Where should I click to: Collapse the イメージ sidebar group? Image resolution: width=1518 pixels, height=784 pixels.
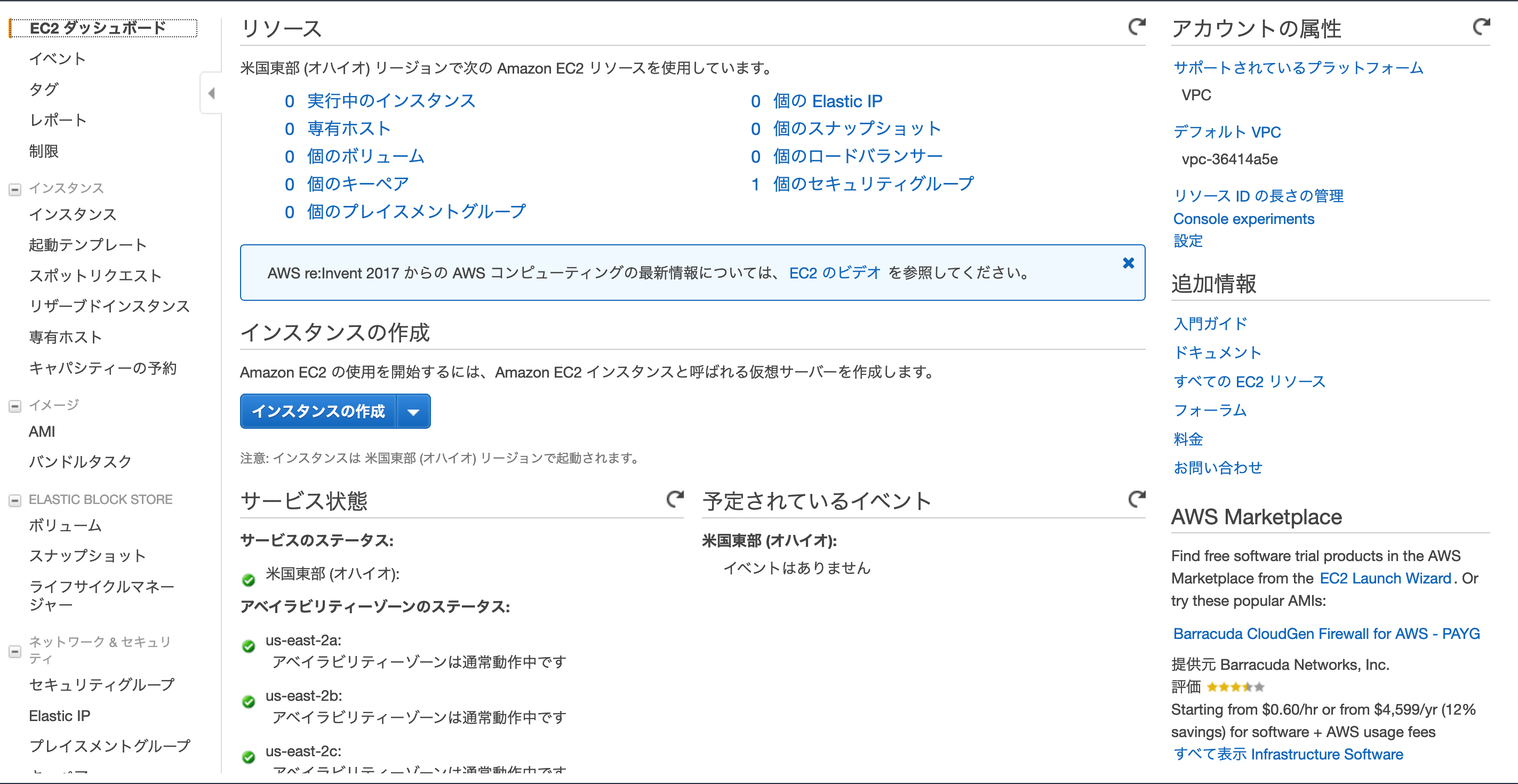tap(15, 406)
